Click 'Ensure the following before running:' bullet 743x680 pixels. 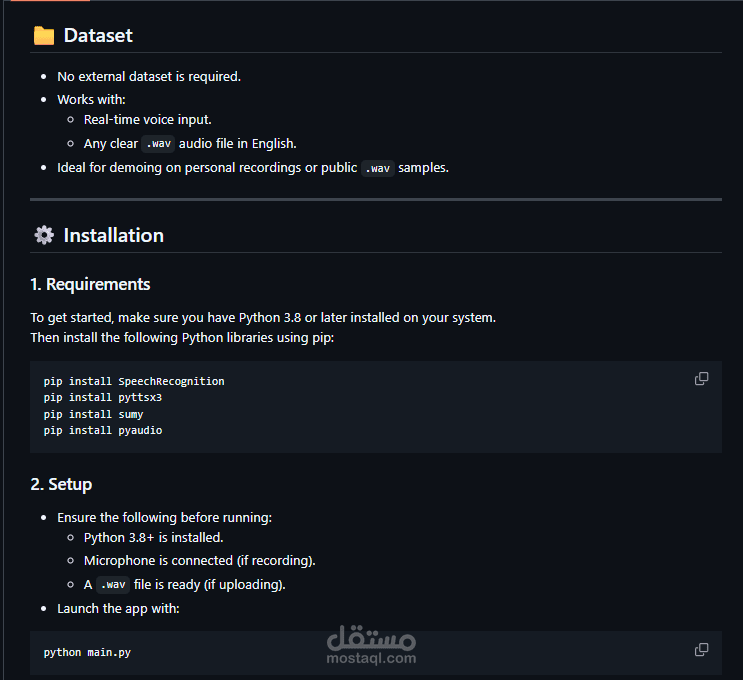pos(164,517)
